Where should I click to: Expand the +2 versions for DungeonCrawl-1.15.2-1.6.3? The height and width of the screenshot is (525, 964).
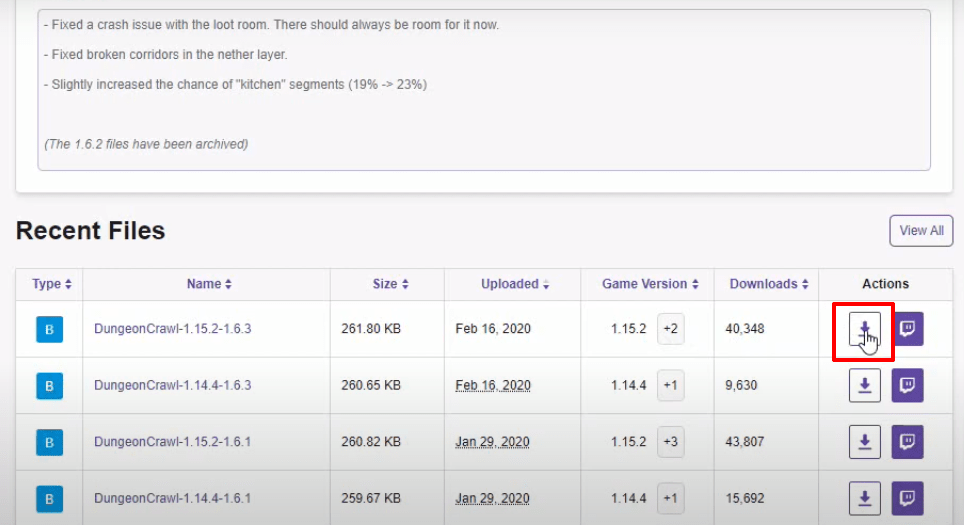(670, 329)
